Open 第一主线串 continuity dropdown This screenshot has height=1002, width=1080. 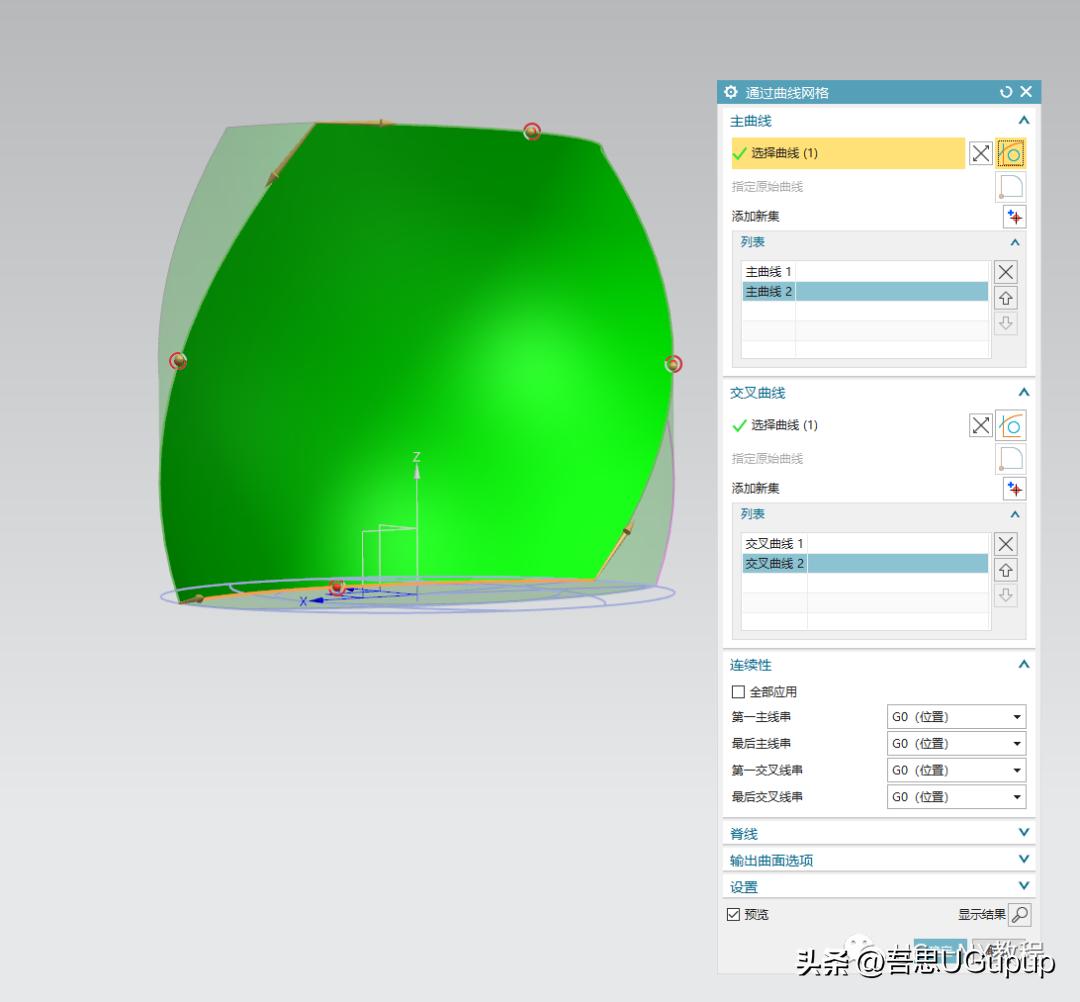pyautogui.click(x=956, y=717)
